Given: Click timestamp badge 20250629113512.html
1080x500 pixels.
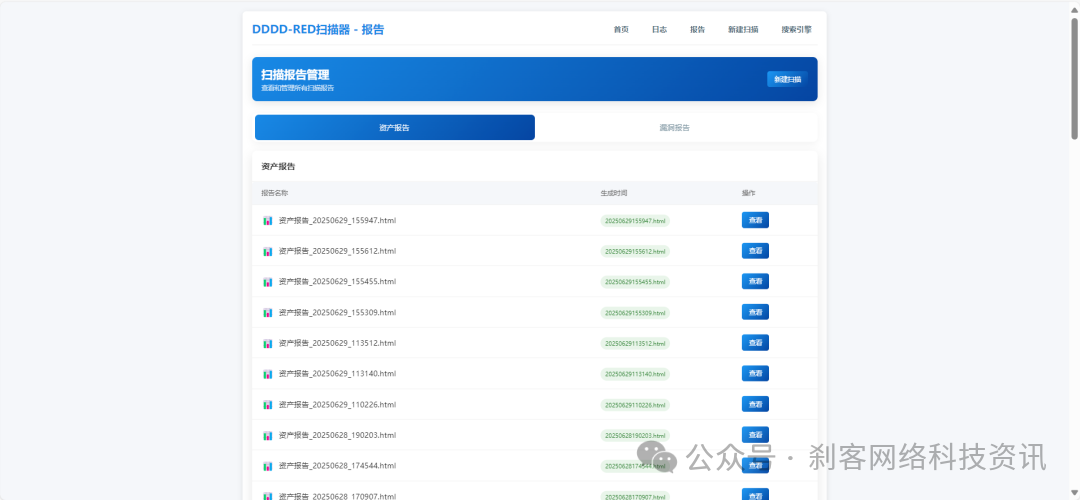Looking at the screenshot, I should (635, 344).
